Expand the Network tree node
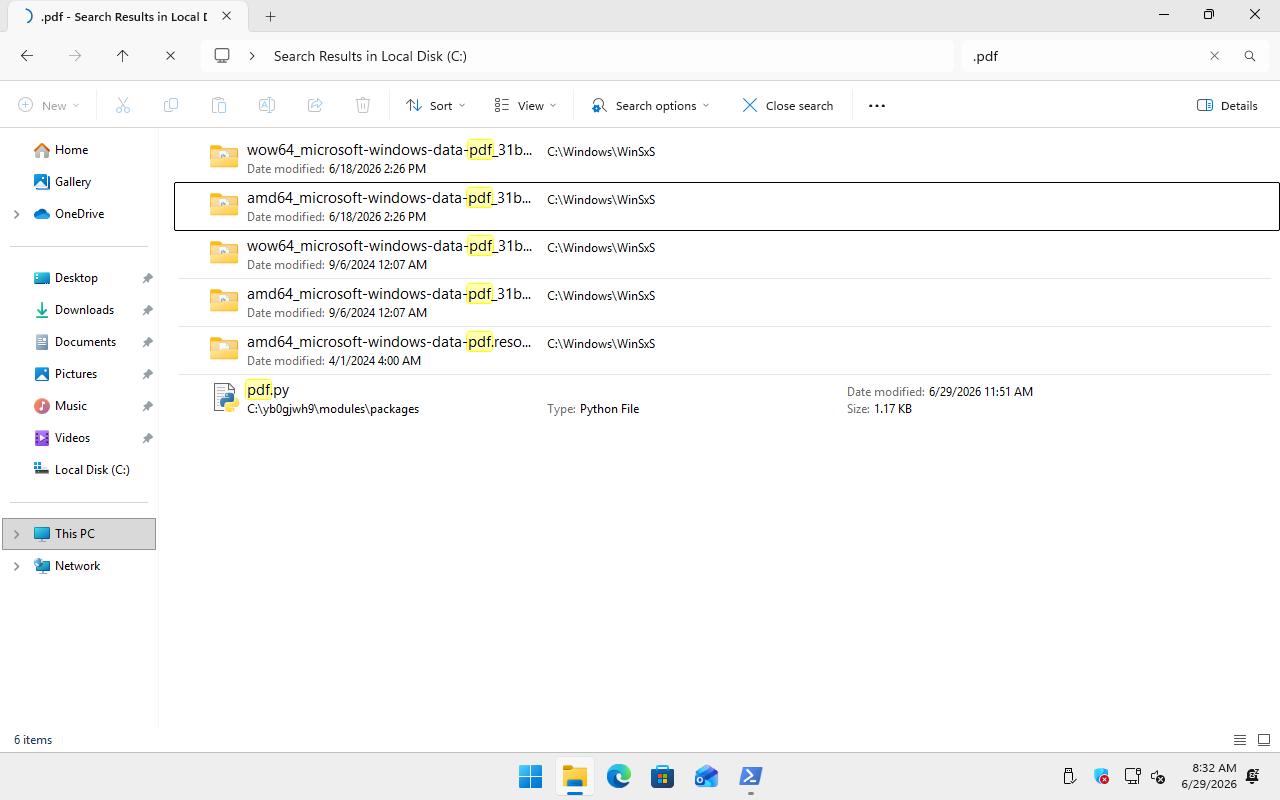This screenshot has height=800, width=1280. coord(16,566)
